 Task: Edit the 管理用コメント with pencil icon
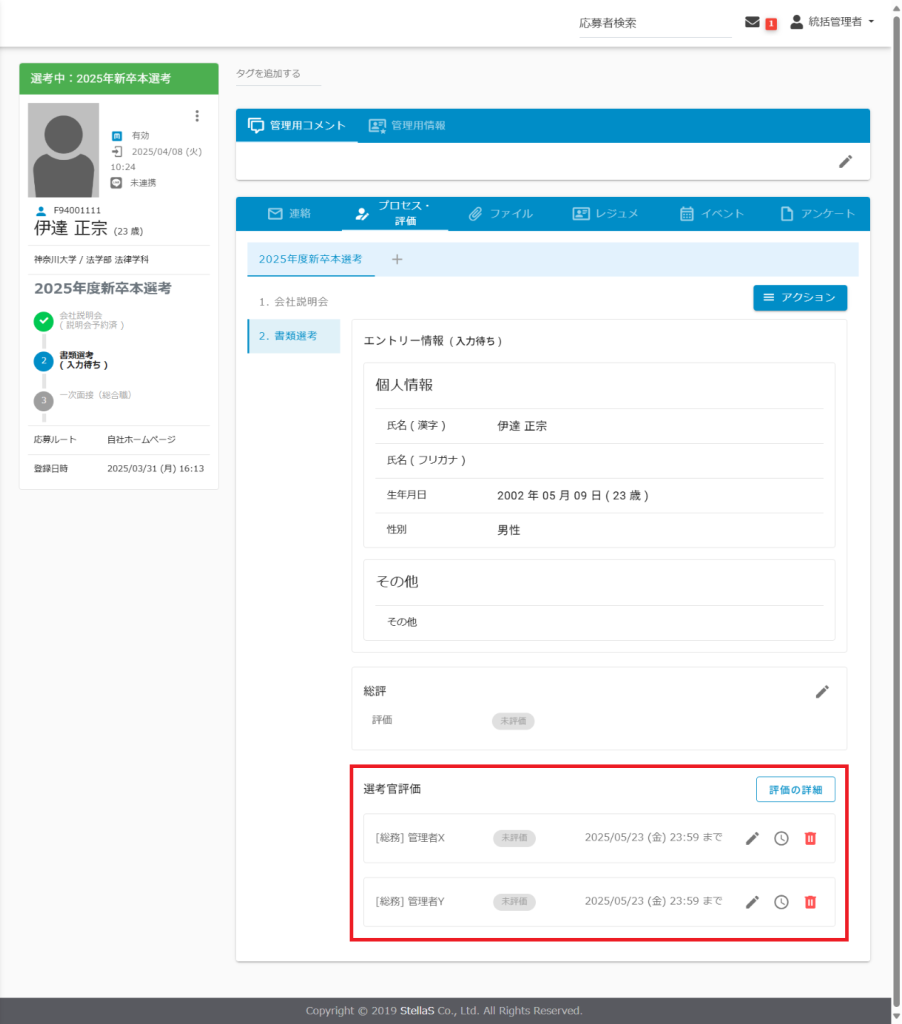(x=845, y=161)
